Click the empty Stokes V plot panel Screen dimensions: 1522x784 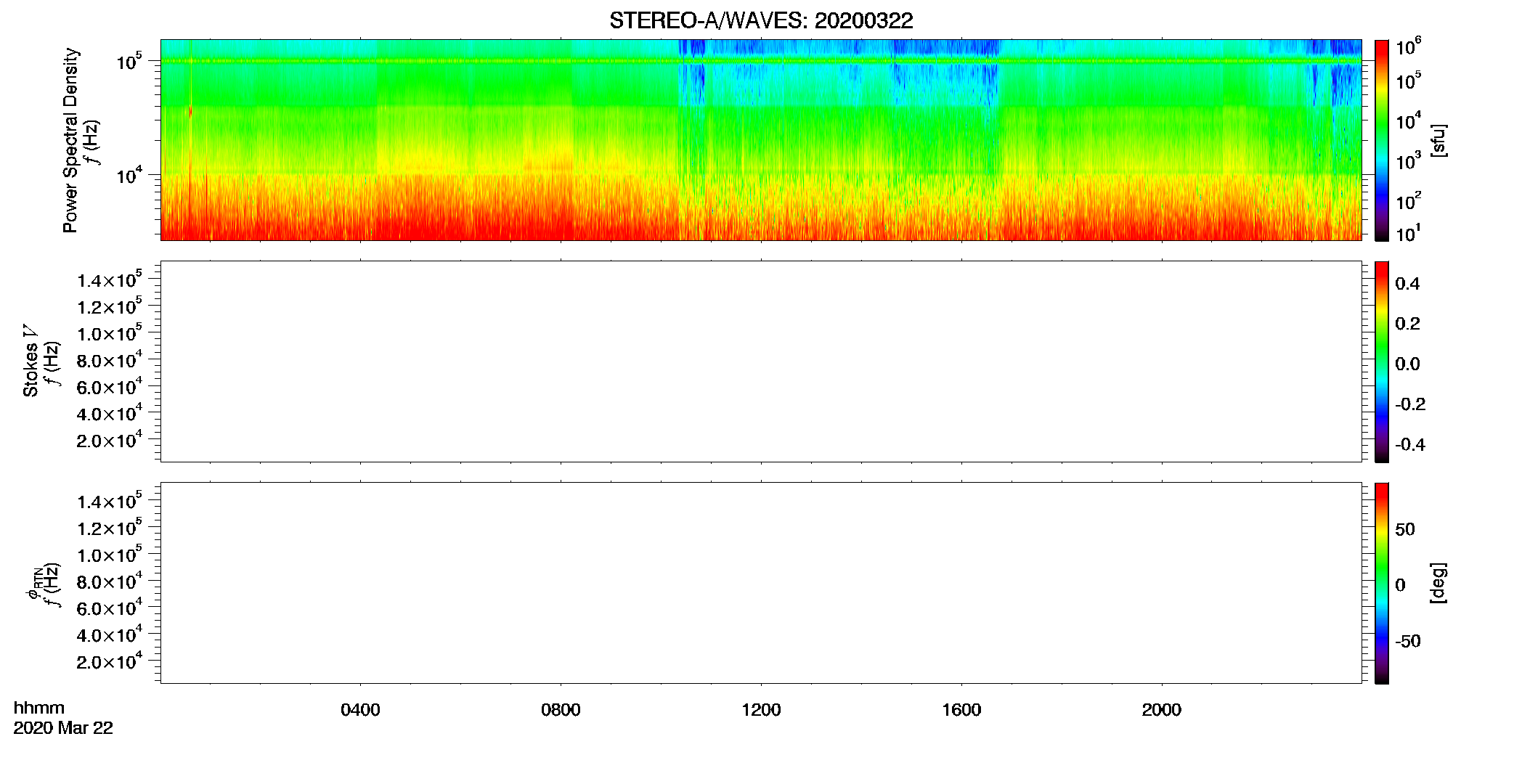(x=761, y=362)
